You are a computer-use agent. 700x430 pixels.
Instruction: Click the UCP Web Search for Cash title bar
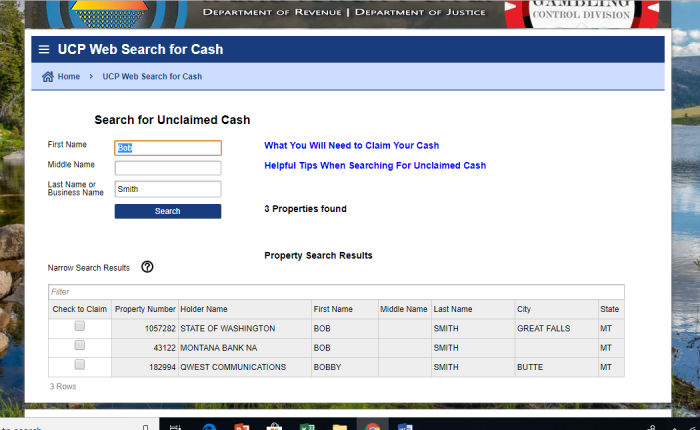click(x=348, y=50)
